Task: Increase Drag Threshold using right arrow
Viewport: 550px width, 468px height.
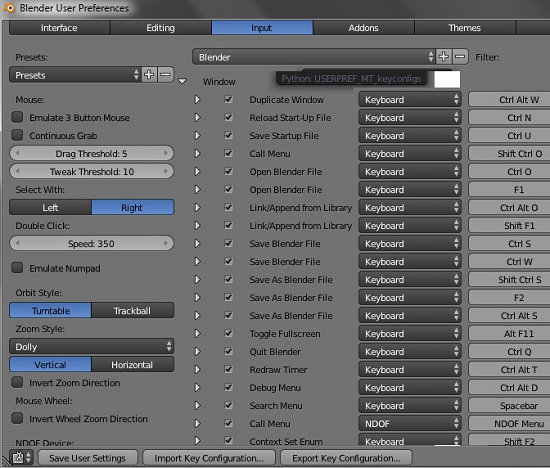Action: tap(166, 153)
